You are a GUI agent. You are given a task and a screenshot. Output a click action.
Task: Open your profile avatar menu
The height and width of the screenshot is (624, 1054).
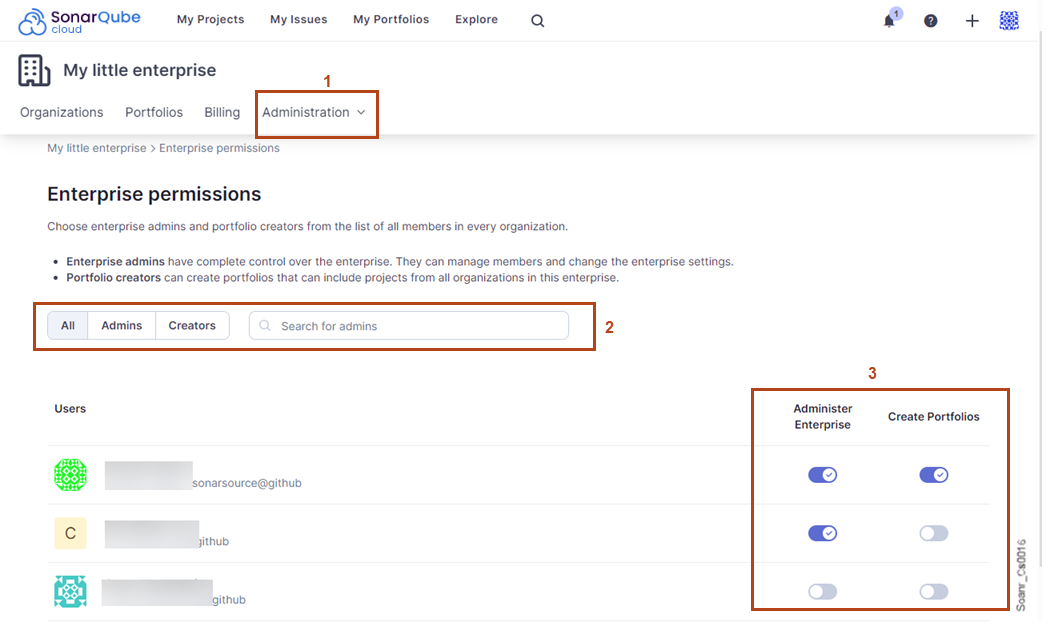point(1008,20)
